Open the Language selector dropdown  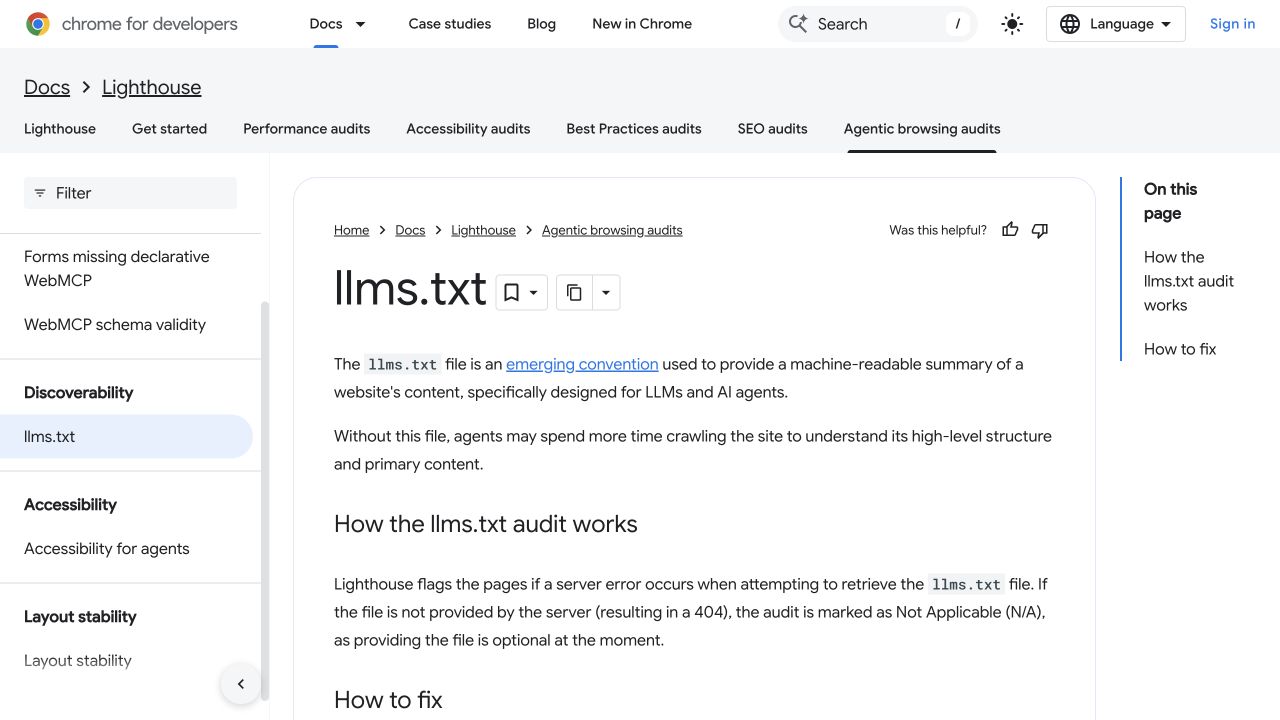(1116, 24)
